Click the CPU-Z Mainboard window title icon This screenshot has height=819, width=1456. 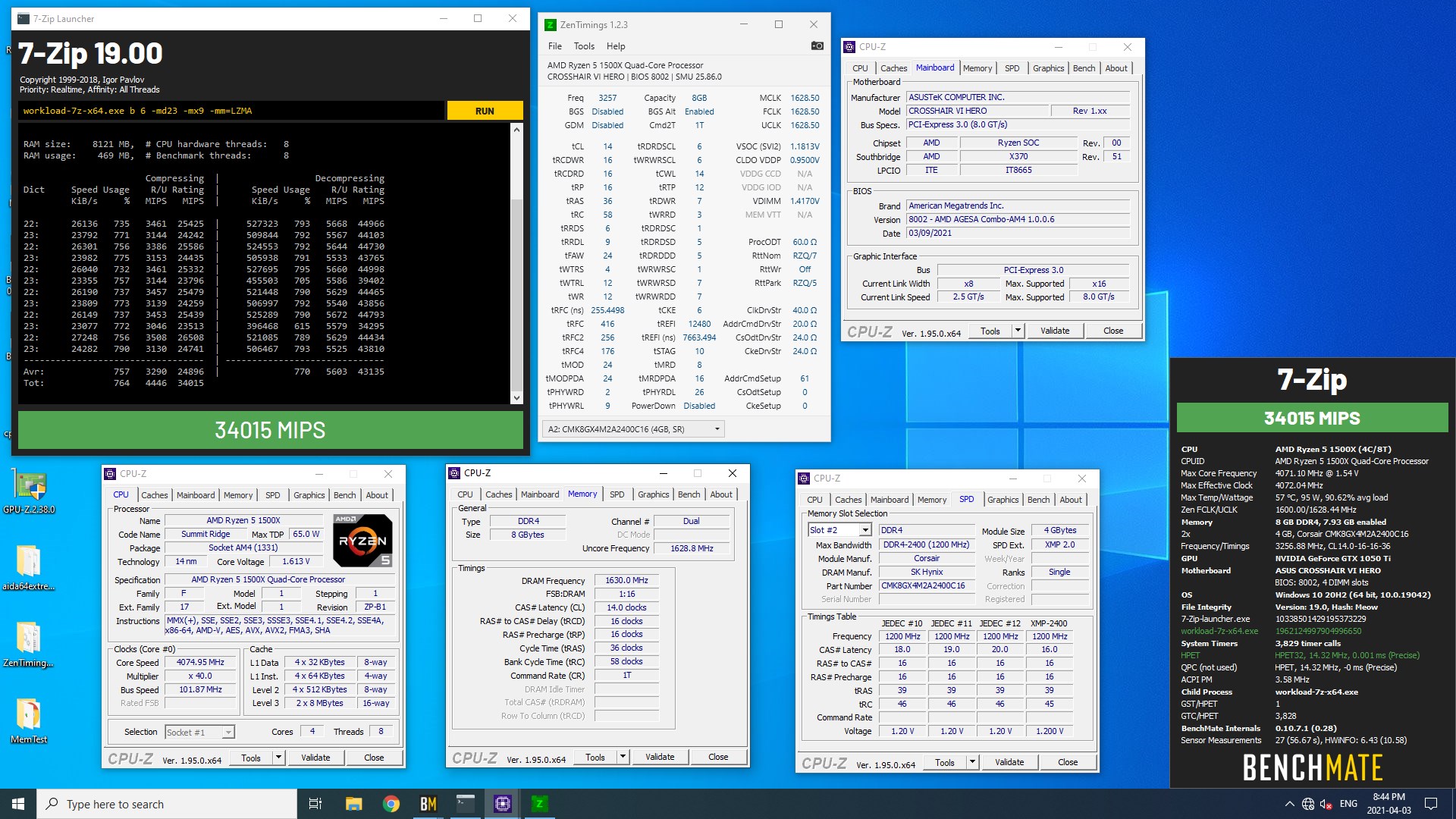[x=849, y=47]
